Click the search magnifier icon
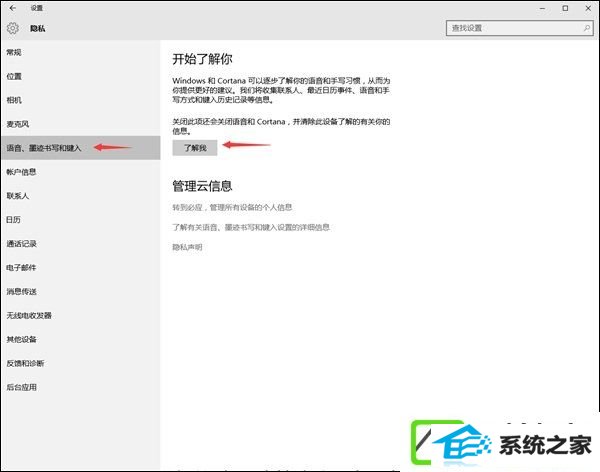 click(586, 28)
